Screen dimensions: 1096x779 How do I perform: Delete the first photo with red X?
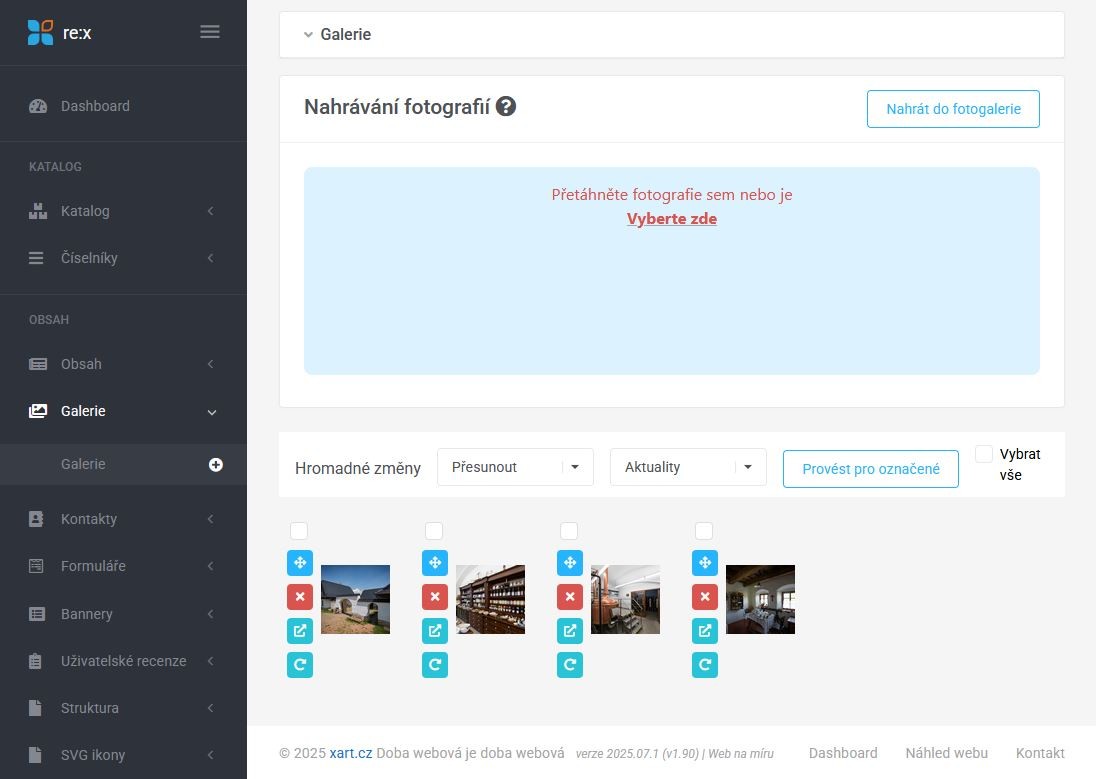(300, 597)
